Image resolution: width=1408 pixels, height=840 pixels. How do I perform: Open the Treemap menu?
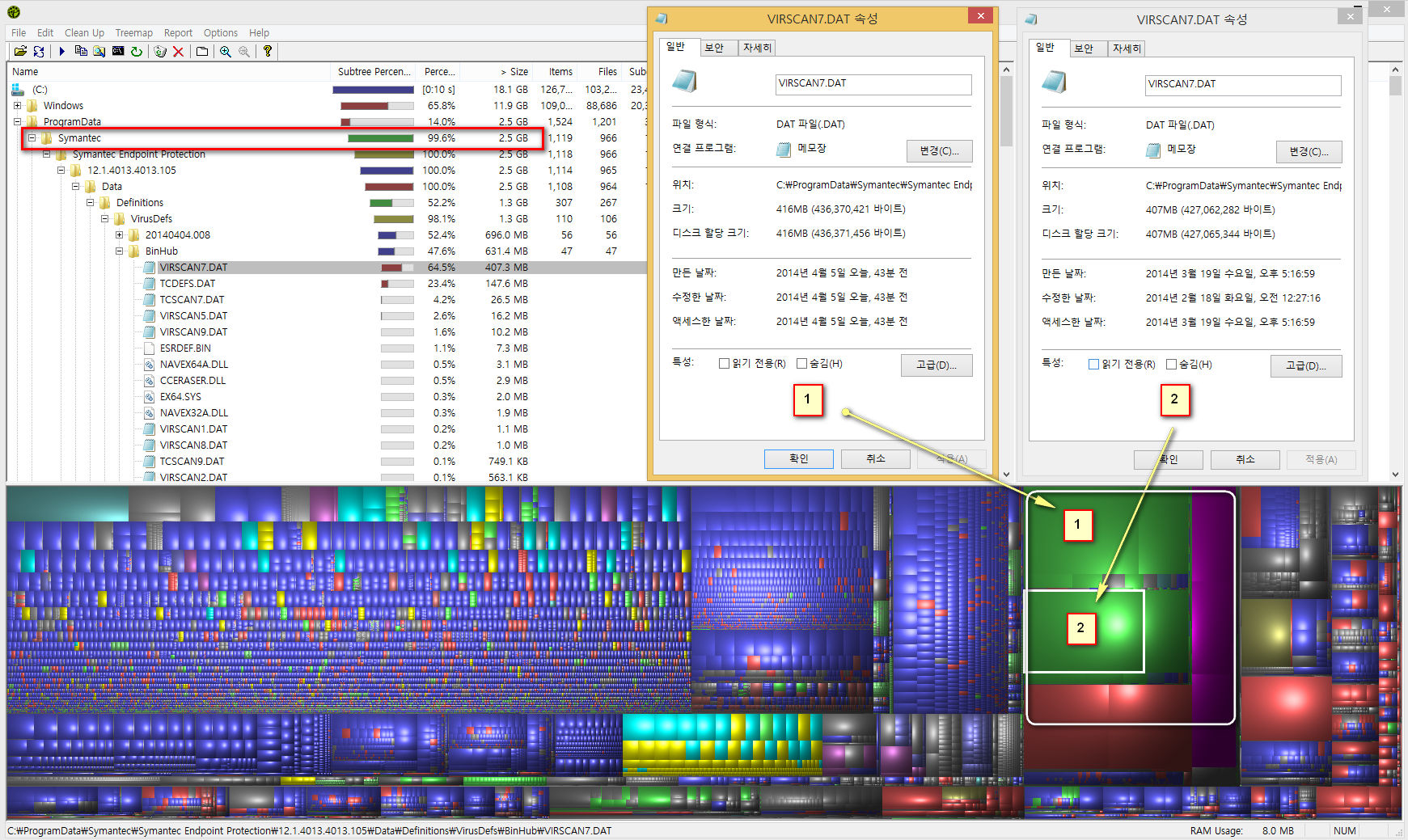pyautogui.click(x=133, y=33)
